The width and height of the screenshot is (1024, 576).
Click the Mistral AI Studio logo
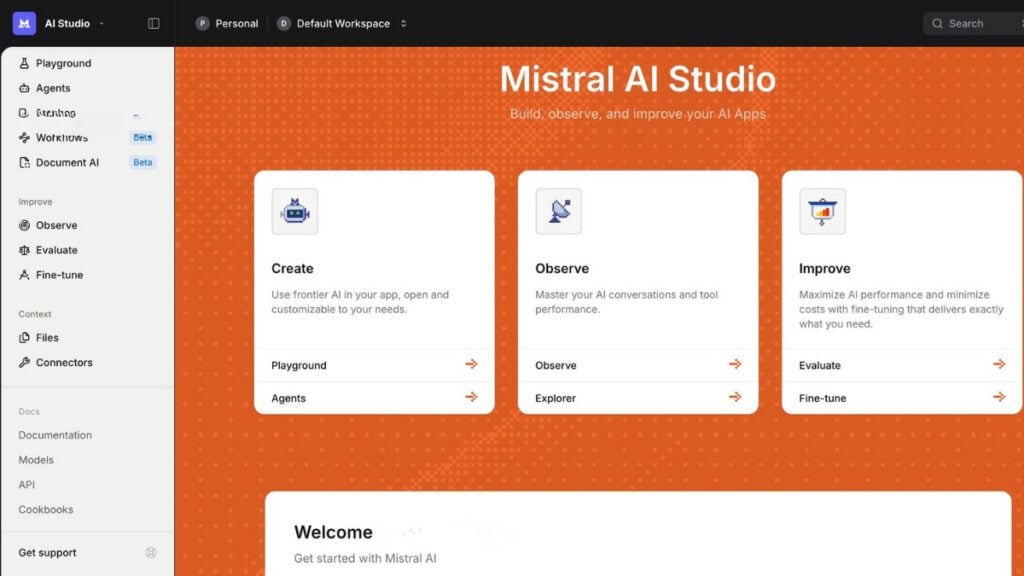24,22
